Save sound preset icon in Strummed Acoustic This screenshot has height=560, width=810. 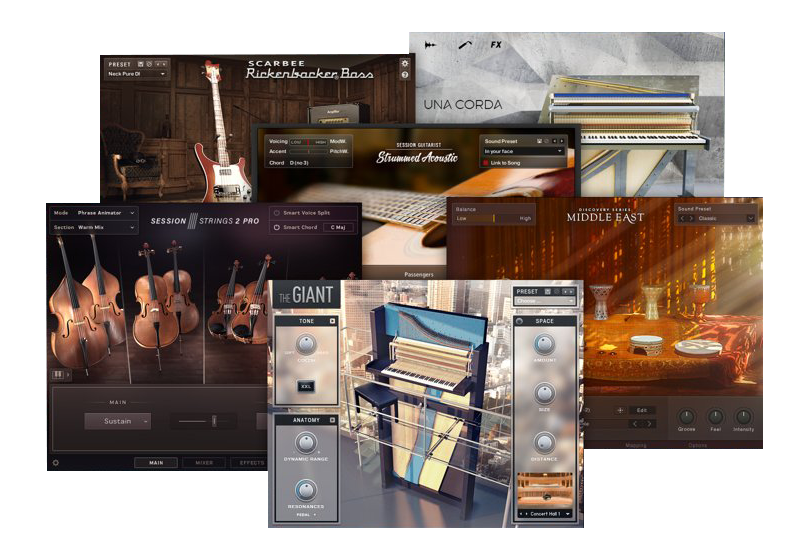[x=539, y=141]
